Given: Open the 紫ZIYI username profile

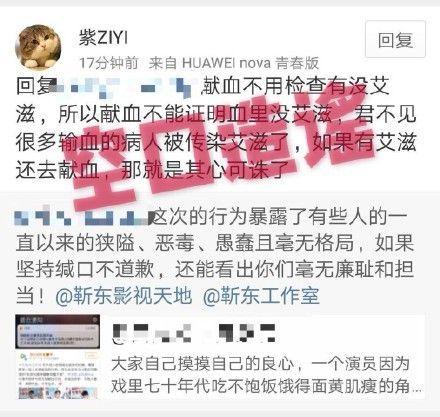Looking at the screenshot, I should click(104, 38).
